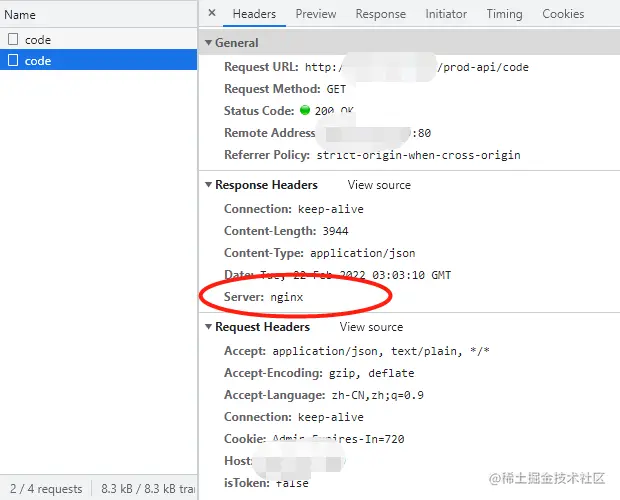Open the Preview tab
The height and width of the screenshot is (500, 620).
click(x=316, y=14)
